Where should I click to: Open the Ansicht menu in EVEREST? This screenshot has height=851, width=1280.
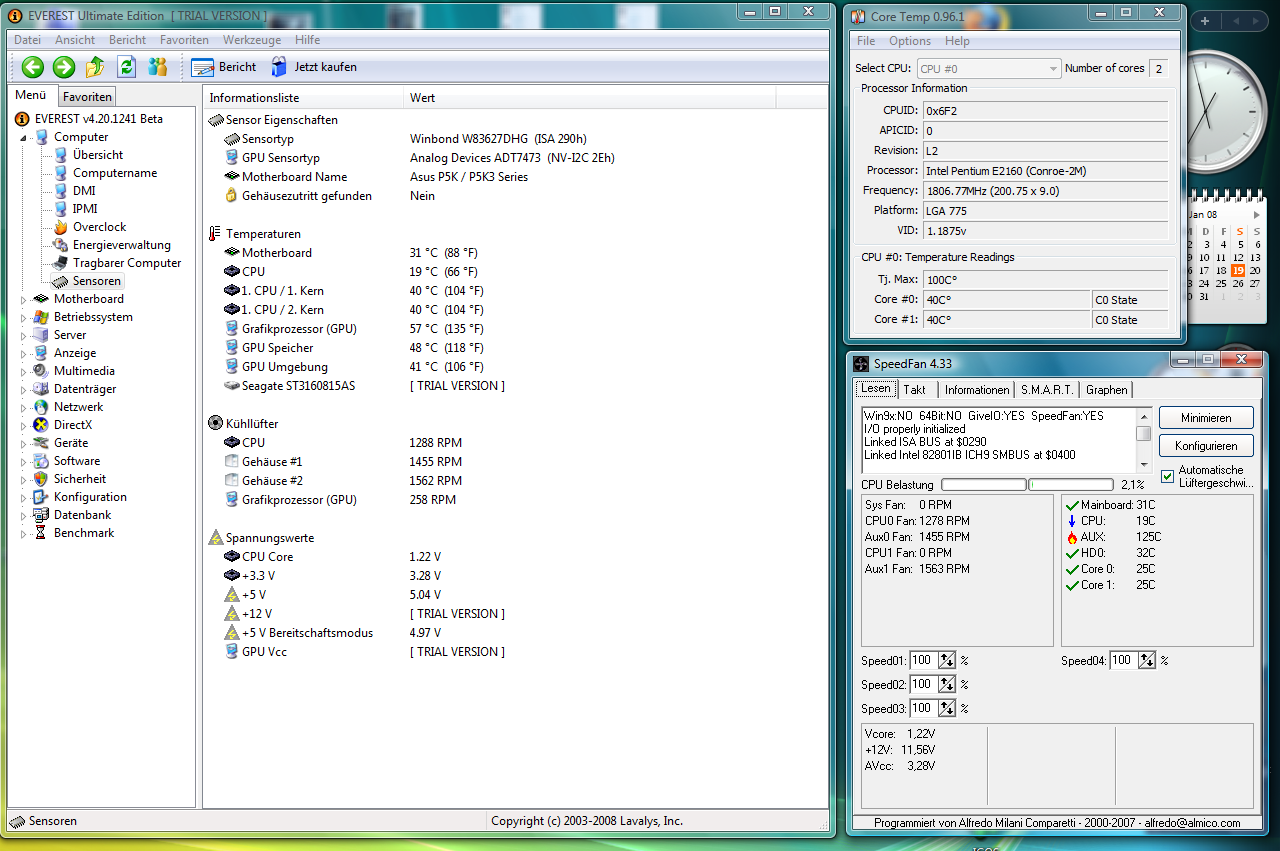pos(75,40)
